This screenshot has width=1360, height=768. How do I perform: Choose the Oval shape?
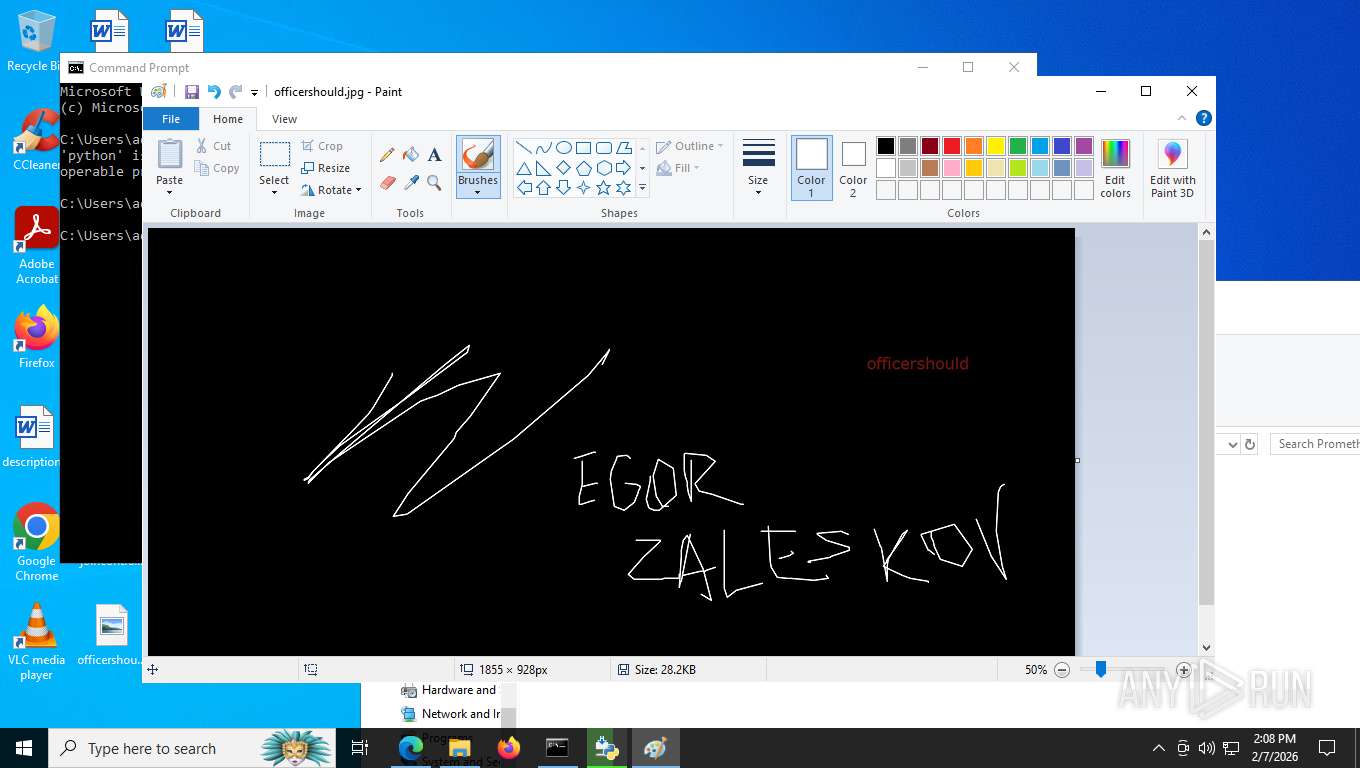point(563,147)
